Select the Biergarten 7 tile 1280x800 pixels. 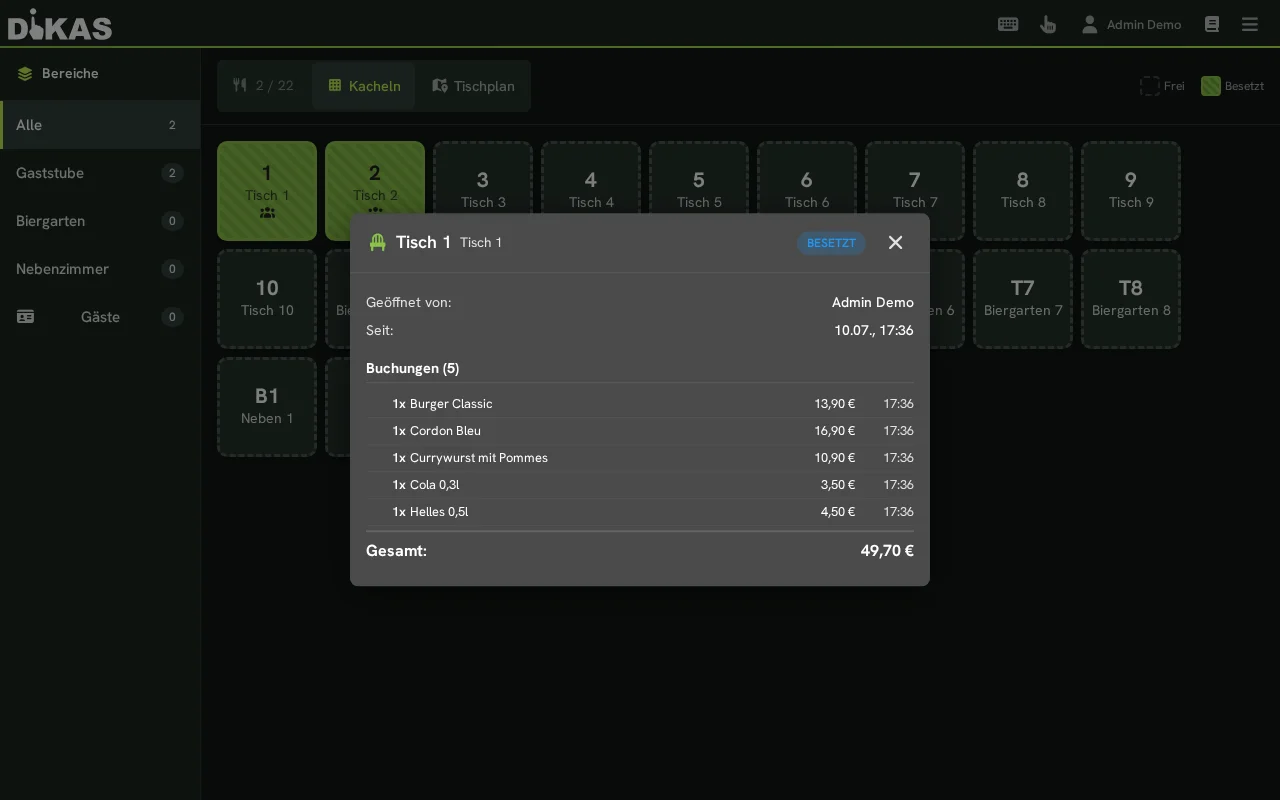[1023, 299]
